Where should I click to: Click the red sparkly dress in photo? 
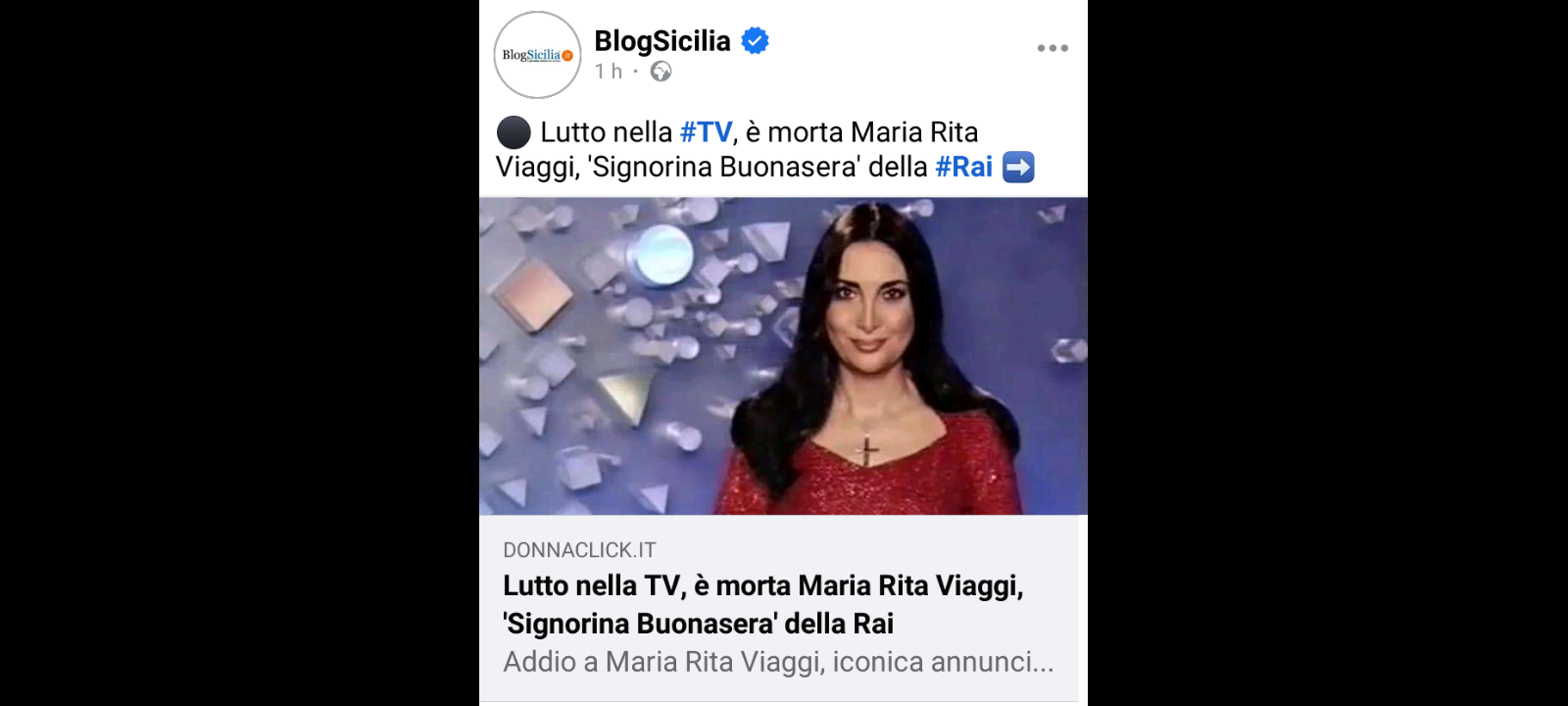(x=869, y=467)
